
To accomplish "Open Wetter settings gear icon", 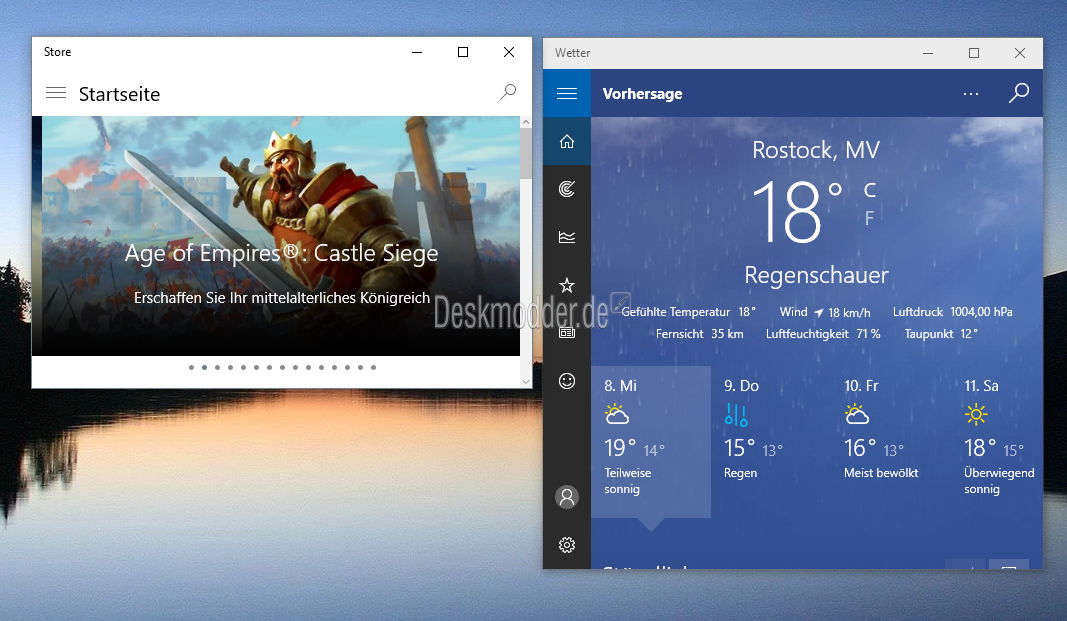I will (x=567, y=545).
